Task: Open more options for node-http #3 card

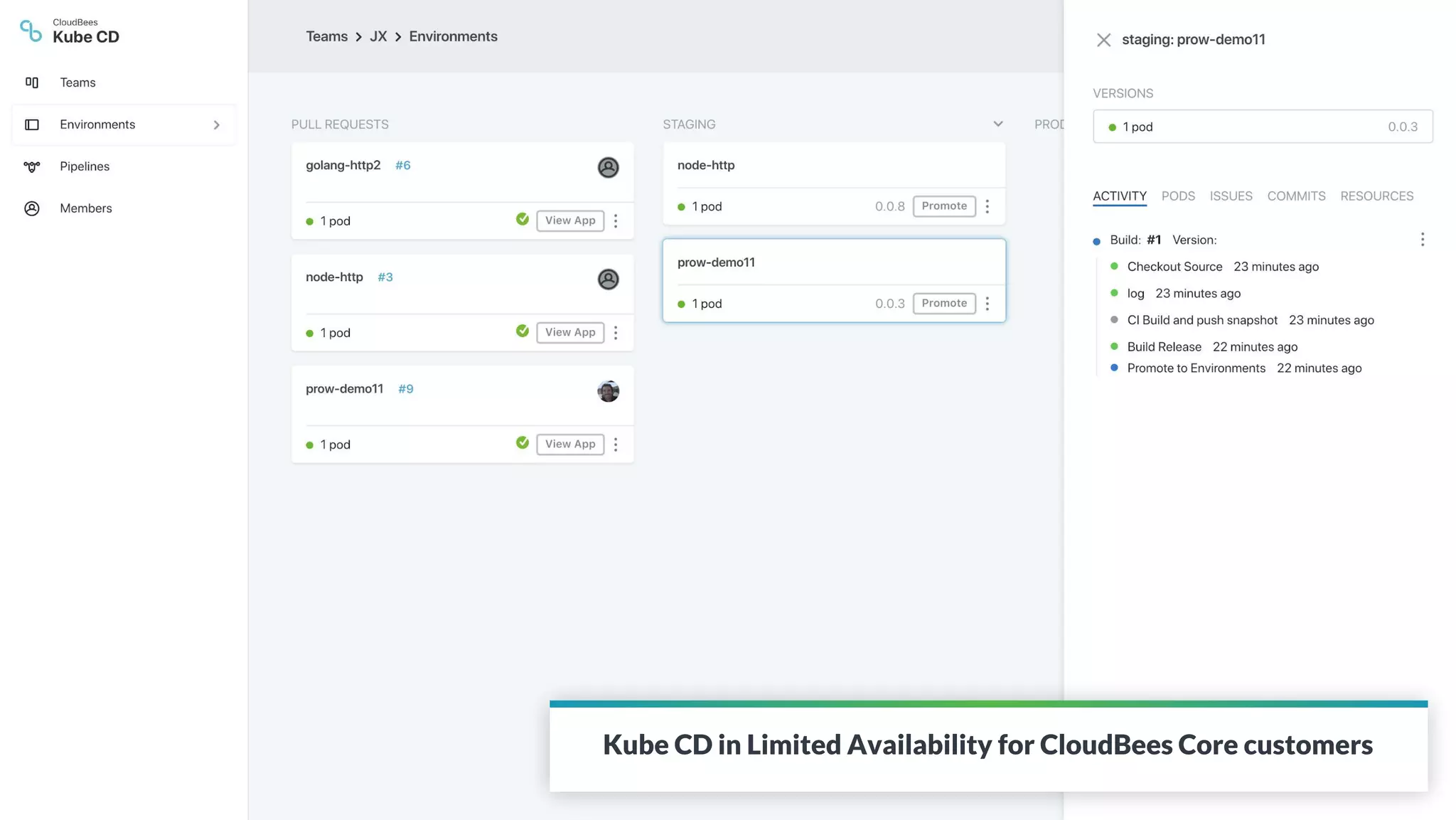Action: pyautogui.click(x=616, y=332)
